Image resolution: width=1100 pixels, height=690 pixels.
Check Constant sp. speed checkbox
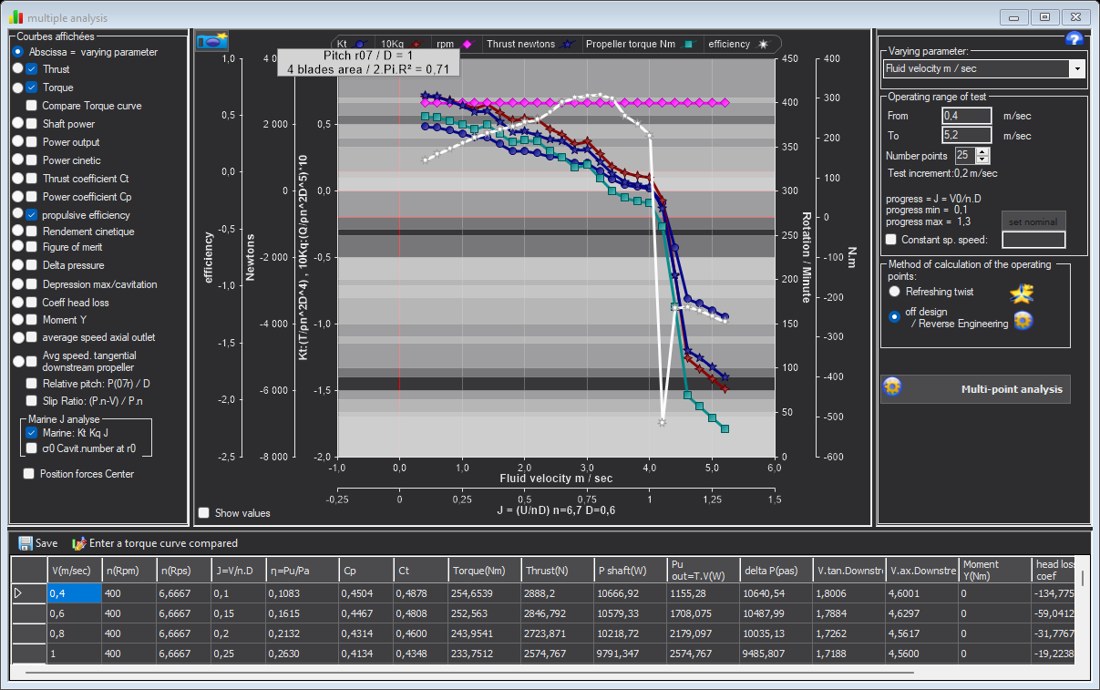pyautogui.click(x=891, y=239)
